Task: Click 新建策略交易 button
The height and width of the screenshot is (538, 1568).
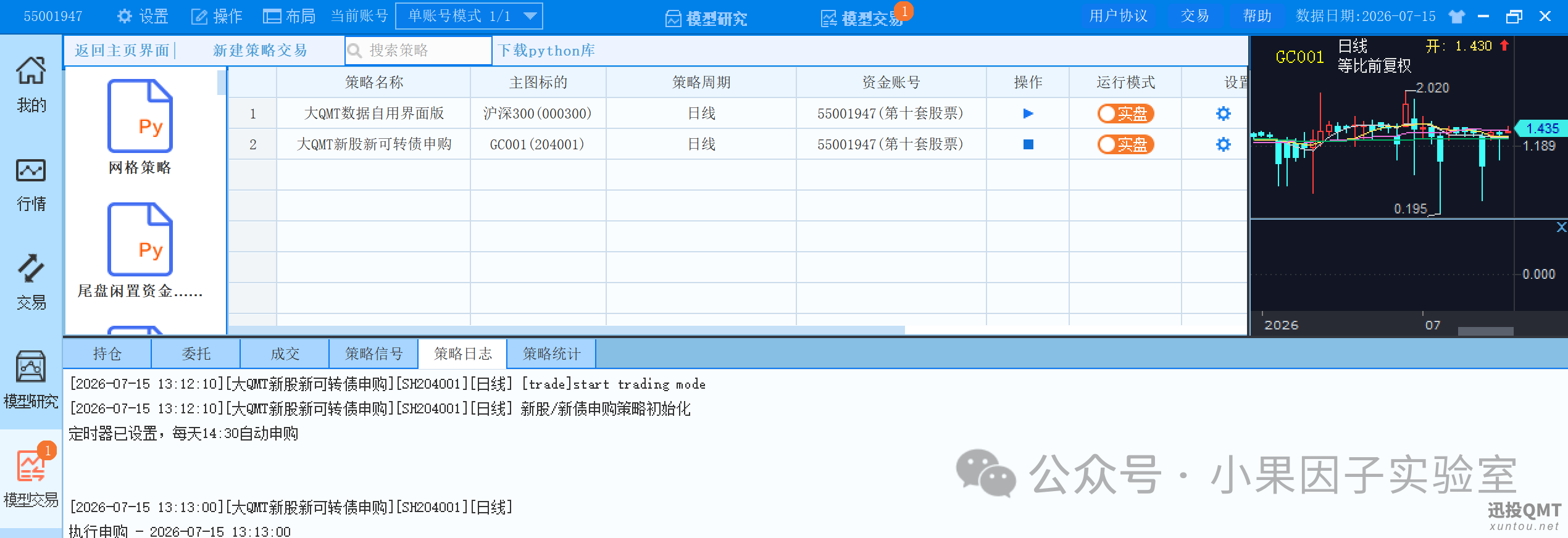Action: pyautogui.click(x=260, y=51)
